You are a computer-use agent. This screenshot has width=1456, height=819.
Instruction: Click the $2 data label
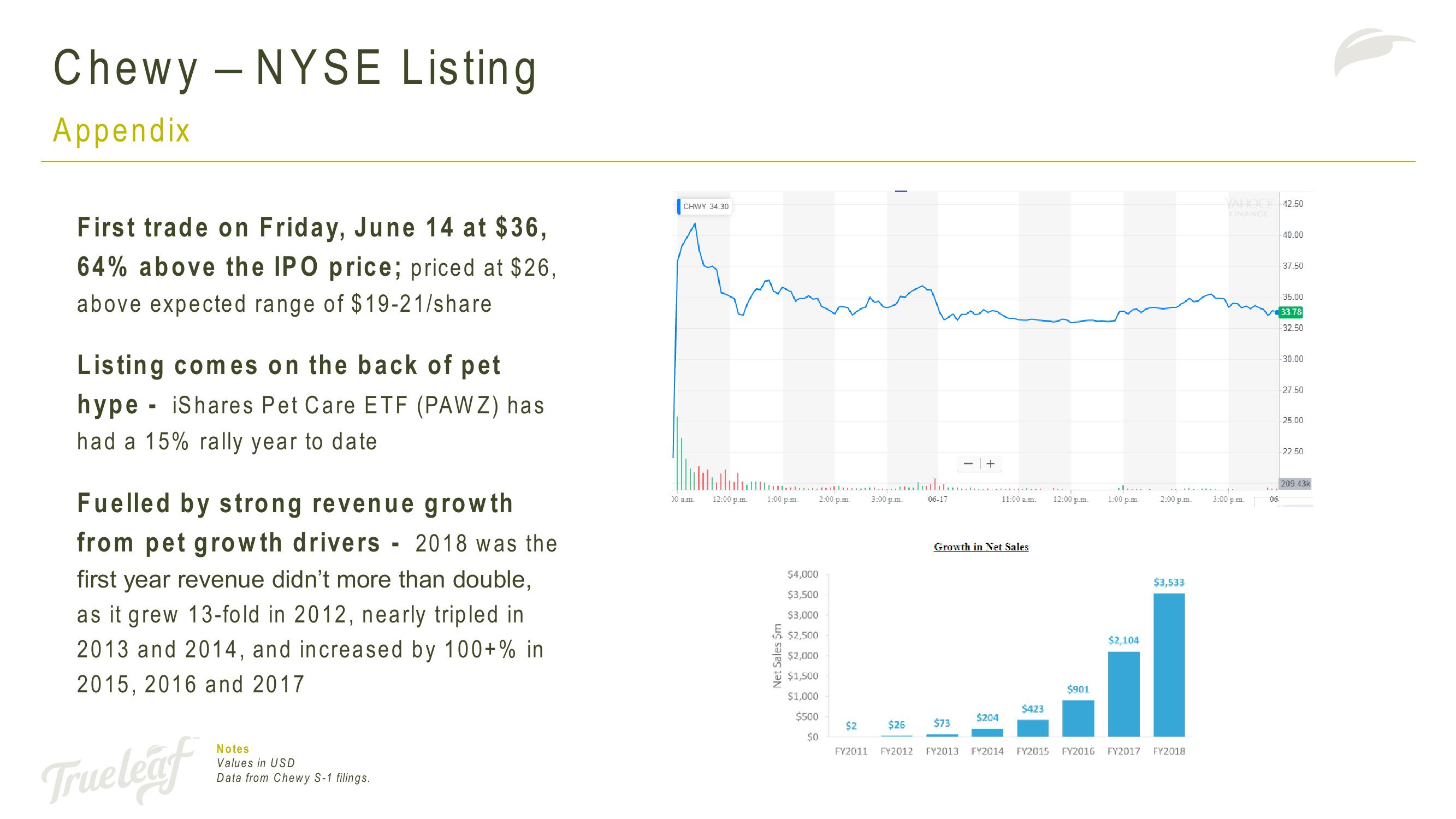(851, 726)
